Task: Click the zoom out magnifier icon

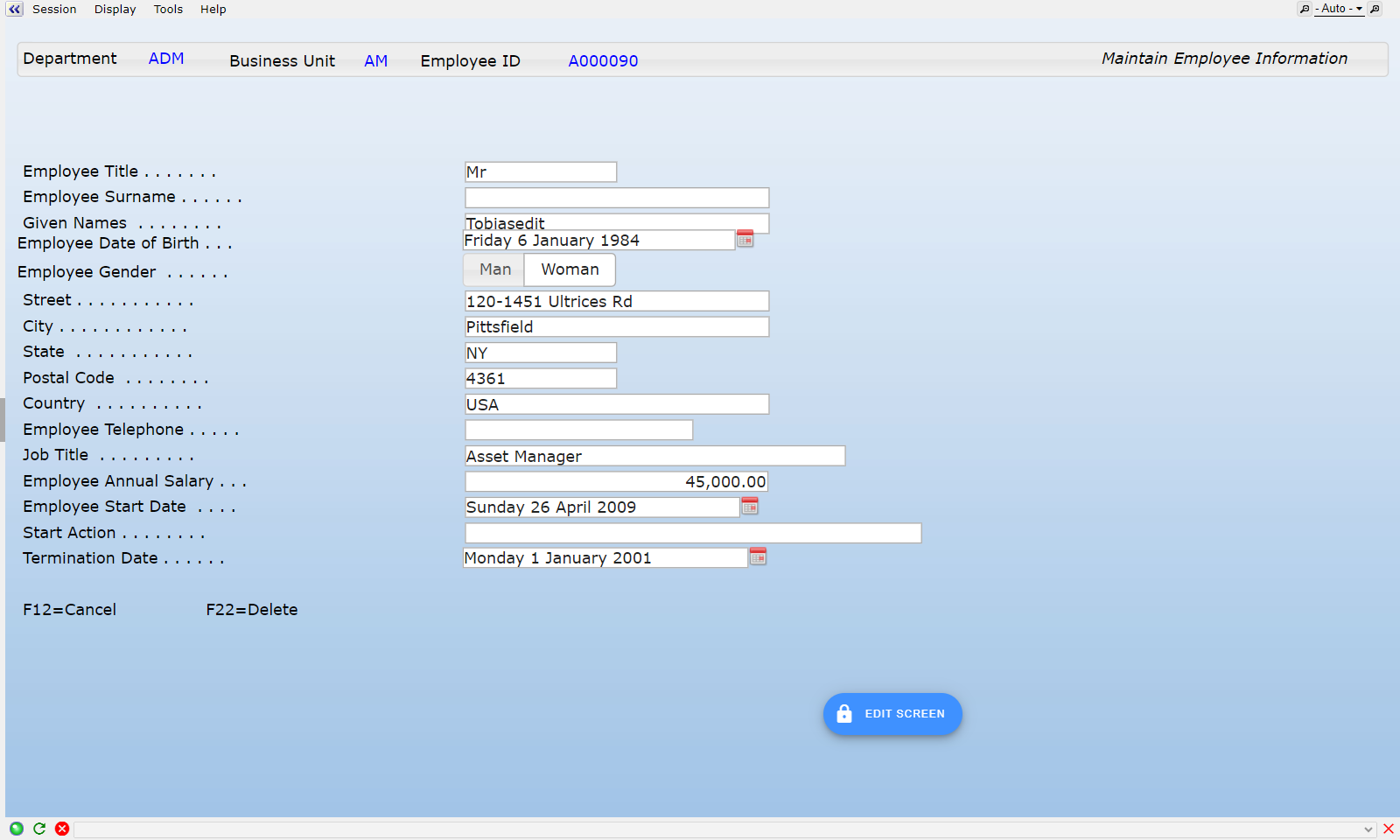Action: (1305, 9)
